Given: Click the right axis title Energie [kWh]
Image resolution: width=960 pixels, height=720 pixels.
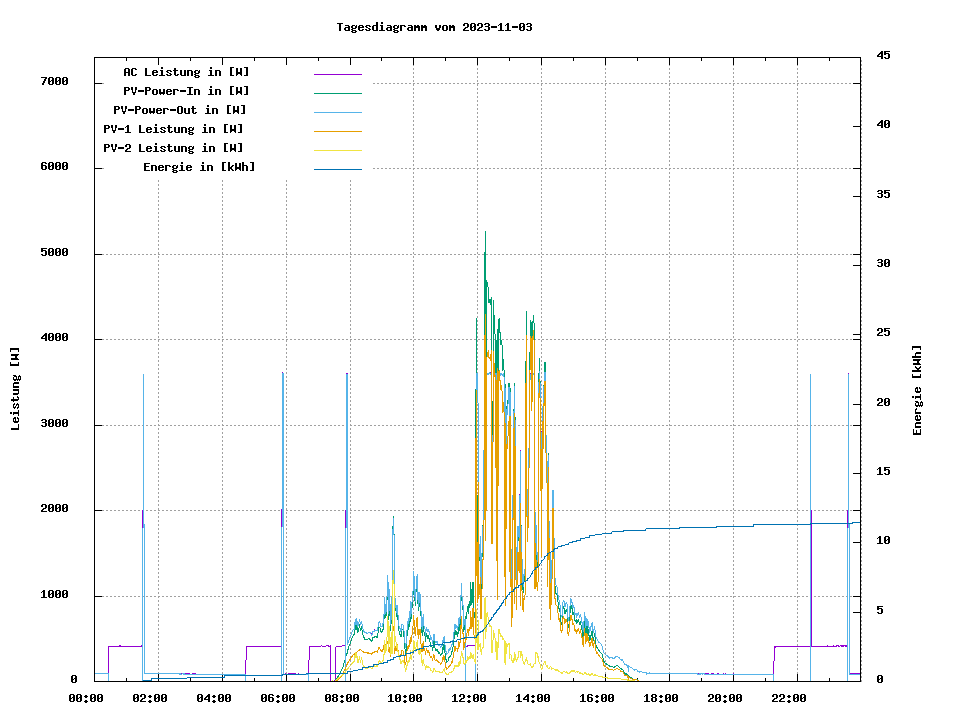Looking at the screenshot, I should click(918, 390).
